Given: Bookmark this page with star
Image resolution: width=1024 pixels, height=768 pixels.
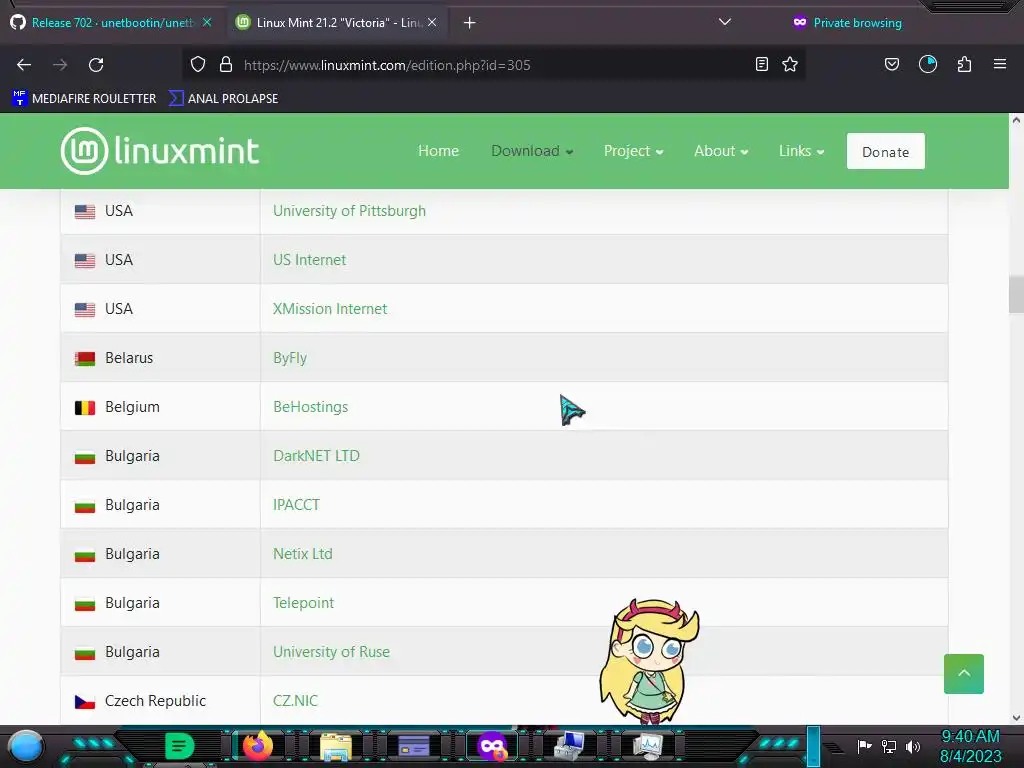Looking at the screenshot, I should (x=790, y=64).
